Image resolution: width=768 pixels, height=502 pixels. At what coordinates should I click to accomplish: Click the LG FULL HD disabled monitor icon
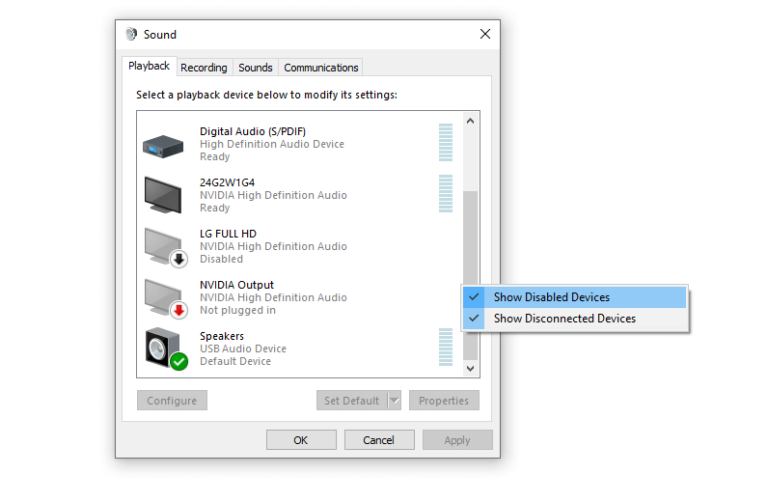click(x=166, y=247)
